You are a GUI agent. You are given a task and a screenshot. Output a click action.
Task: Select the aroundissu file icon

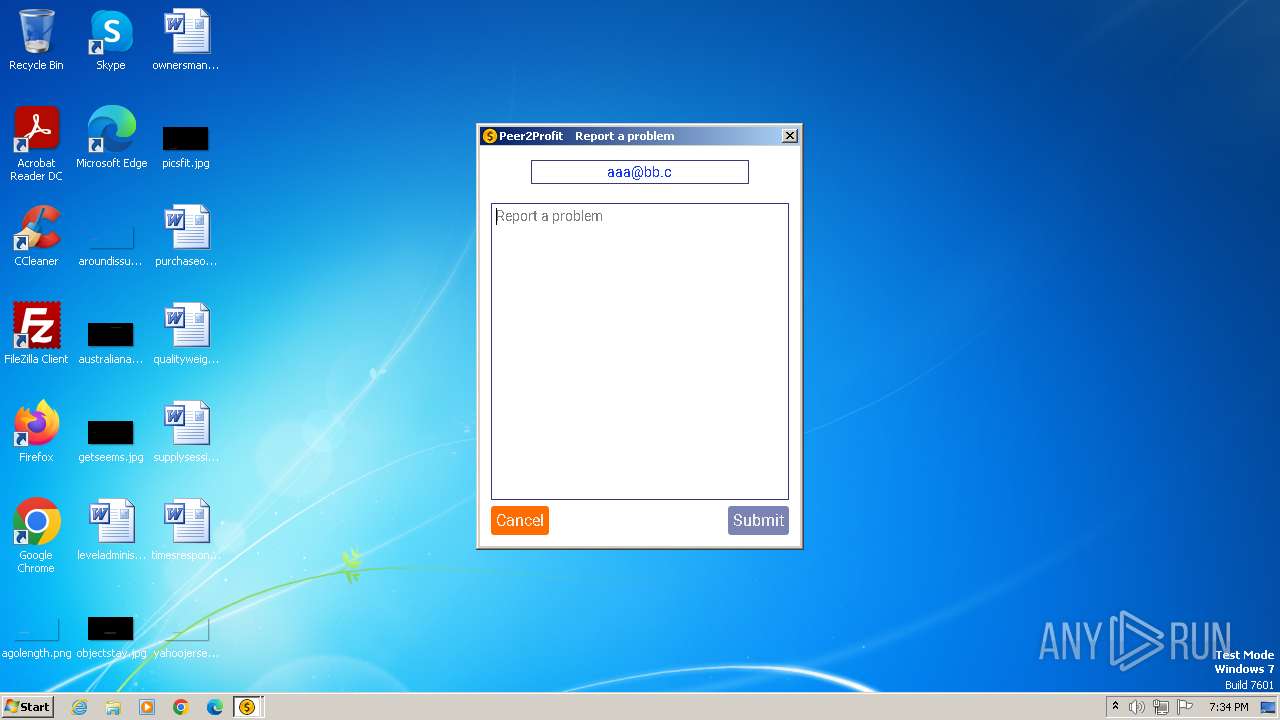111,245
